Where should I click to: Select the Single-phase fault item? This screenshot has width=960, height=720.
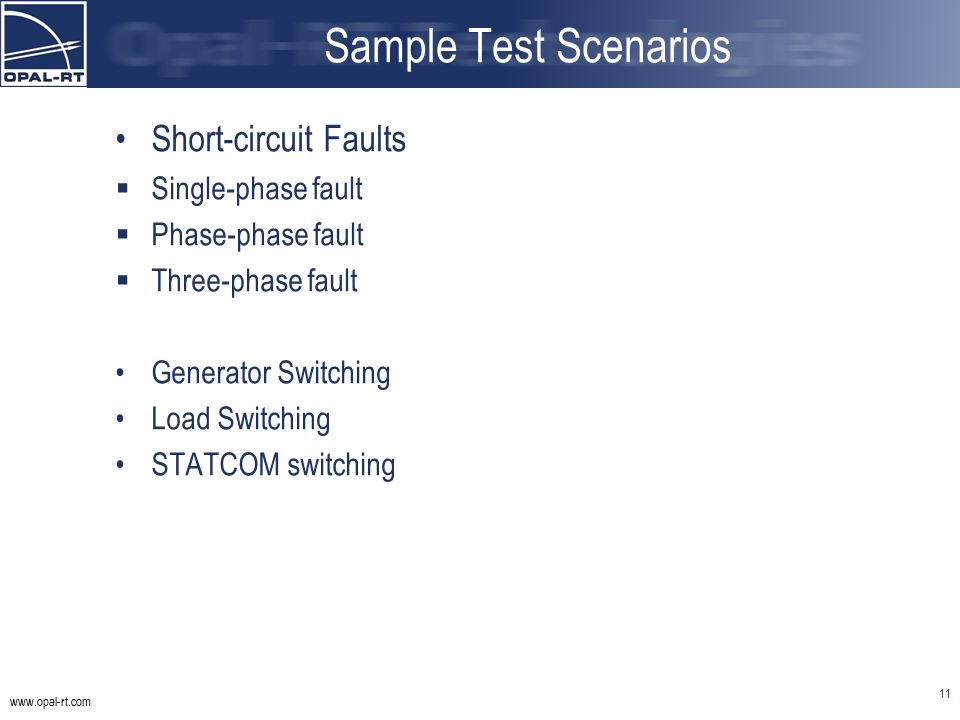tap(257, 189)
